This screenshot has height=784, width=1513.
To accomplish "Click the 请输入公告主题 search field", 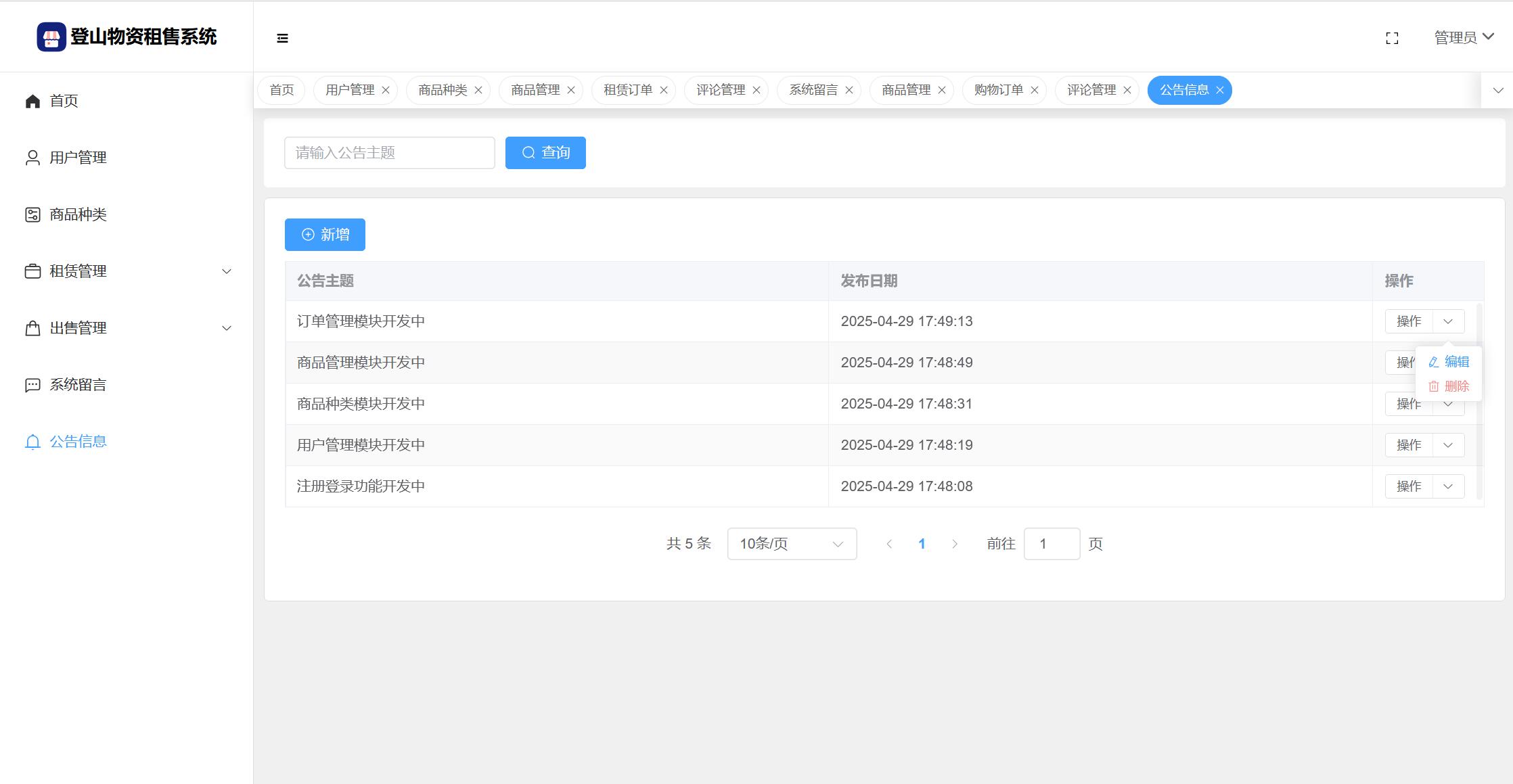I will [389, 153].
